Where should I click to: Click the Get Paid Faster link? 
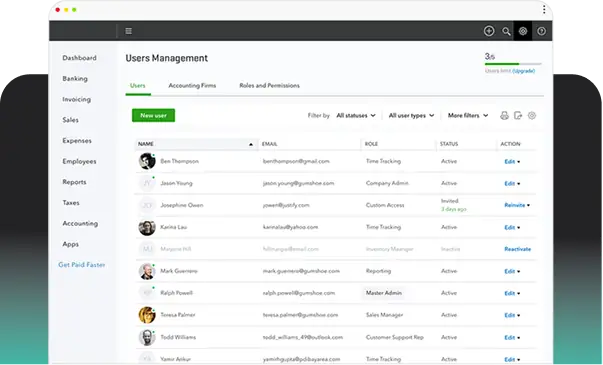[82, 265]
